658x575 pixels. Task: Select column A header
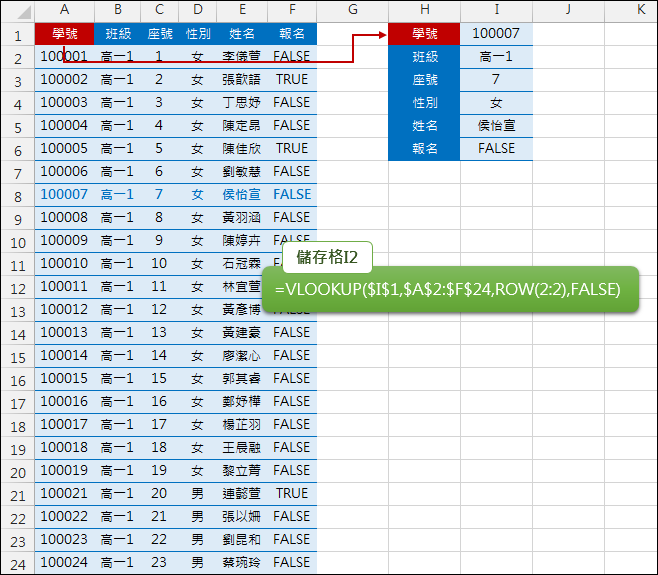(64, 10)
